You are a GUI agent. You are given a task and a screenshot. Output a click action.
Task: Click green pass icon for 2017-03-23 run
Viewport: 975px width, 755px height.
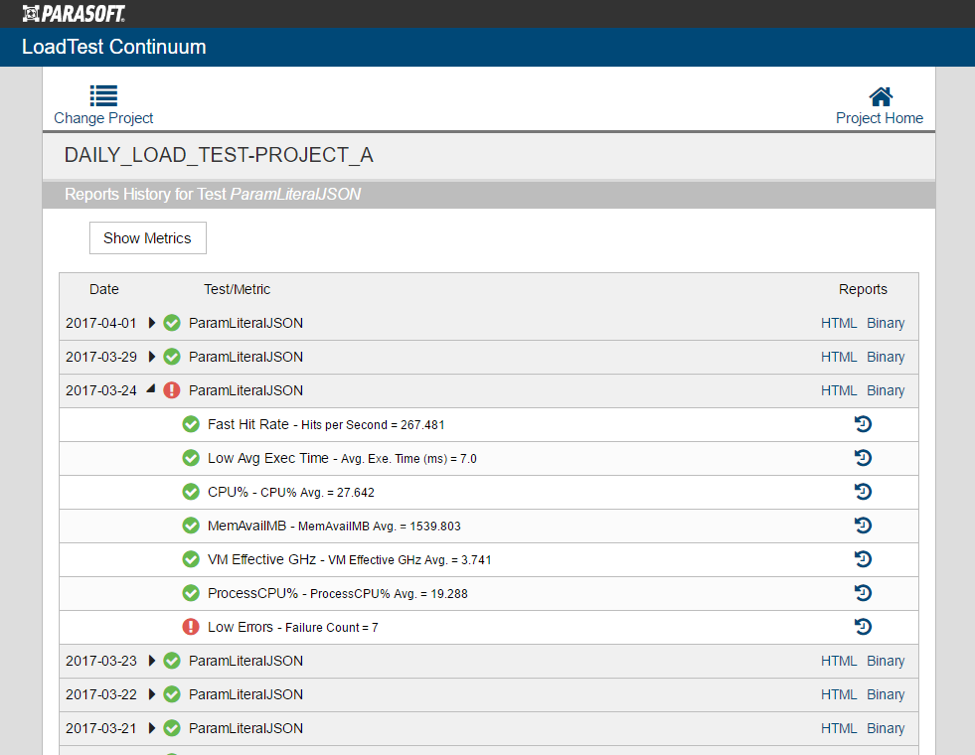172,660
